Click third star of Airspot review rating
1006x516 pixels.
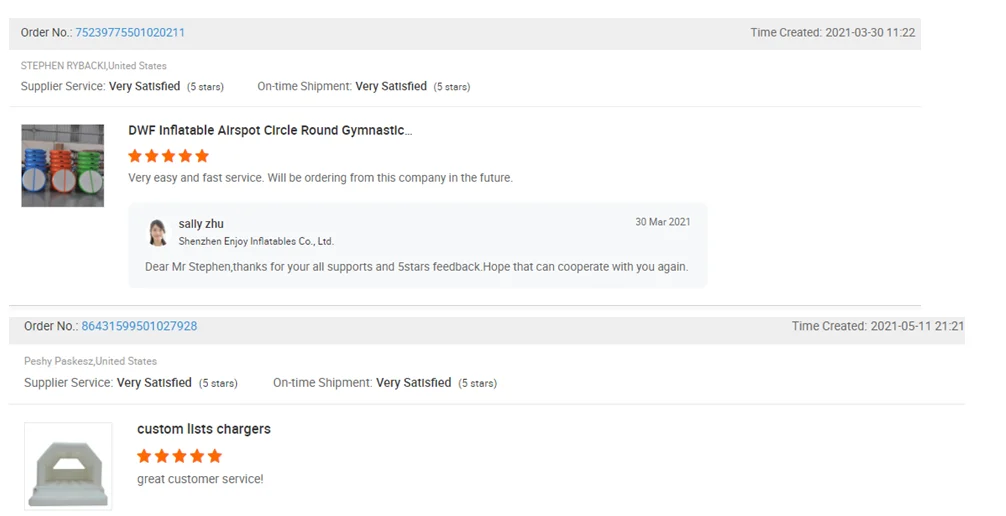[x=169, y=156]
